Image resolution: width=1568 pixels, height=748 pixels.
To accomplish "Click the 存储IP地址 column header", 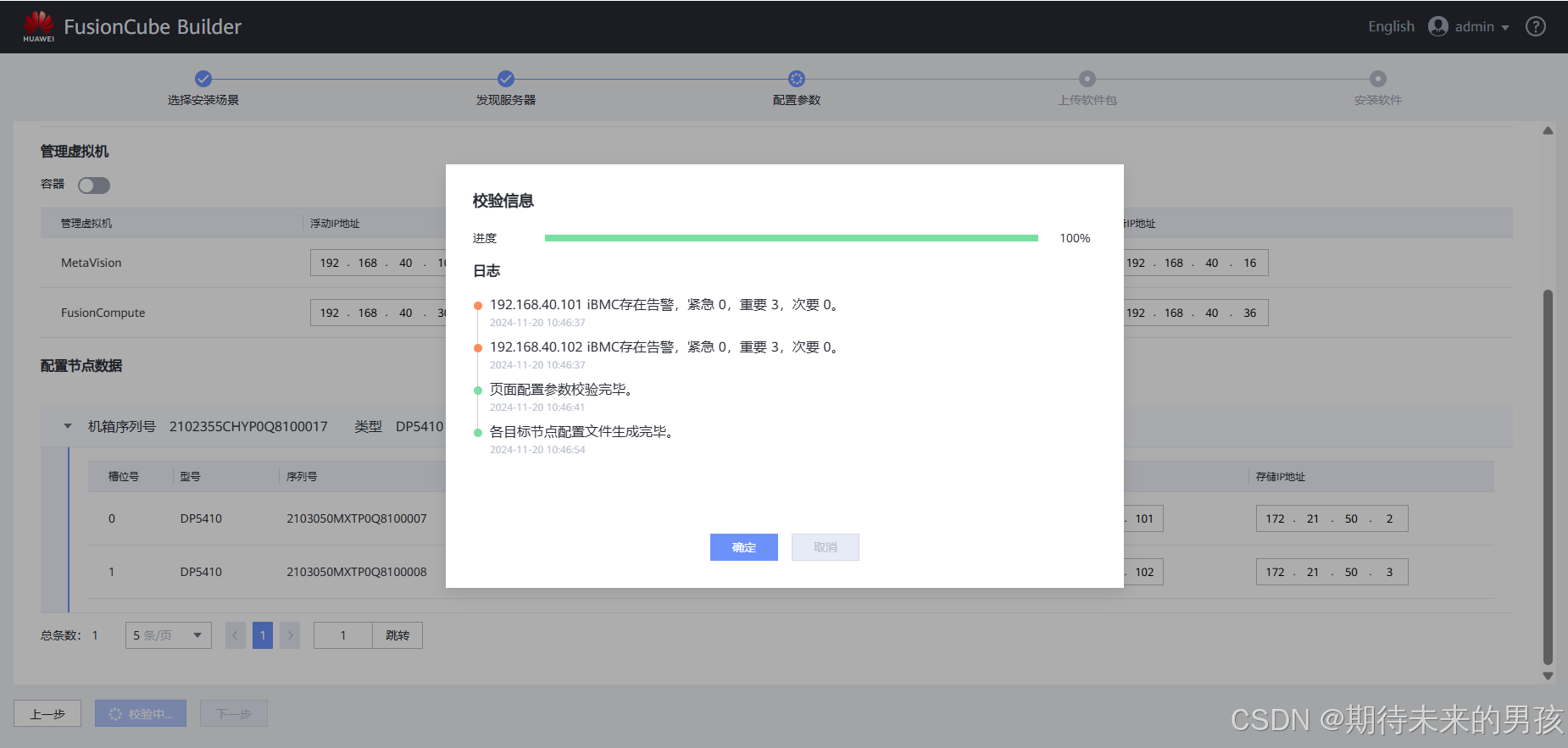I will coord(1281,477).
